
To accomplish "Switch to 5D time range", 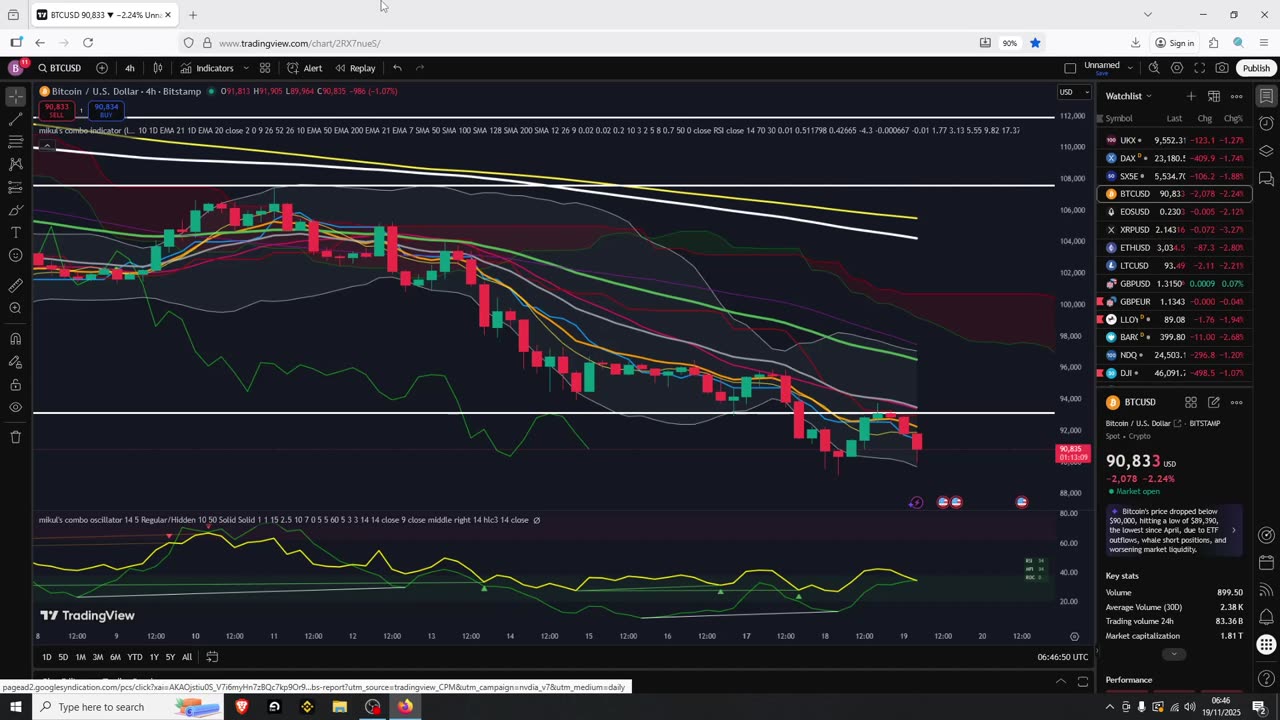I will 63,657.
